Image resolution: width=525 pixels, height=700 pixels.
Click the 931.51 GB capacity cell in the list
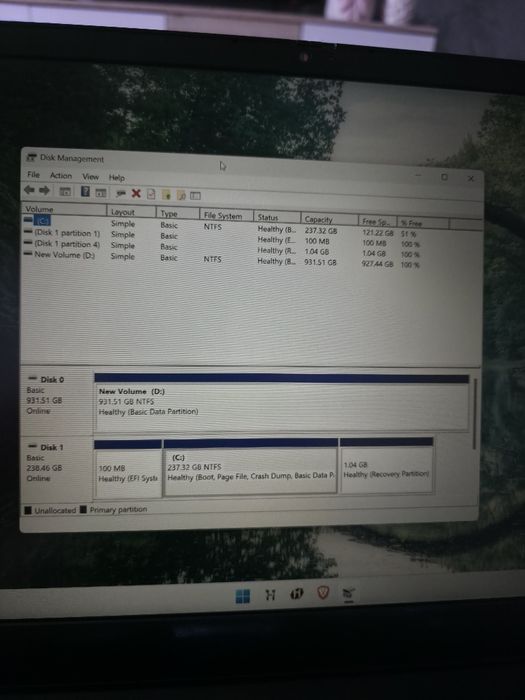tap(321, 262)
